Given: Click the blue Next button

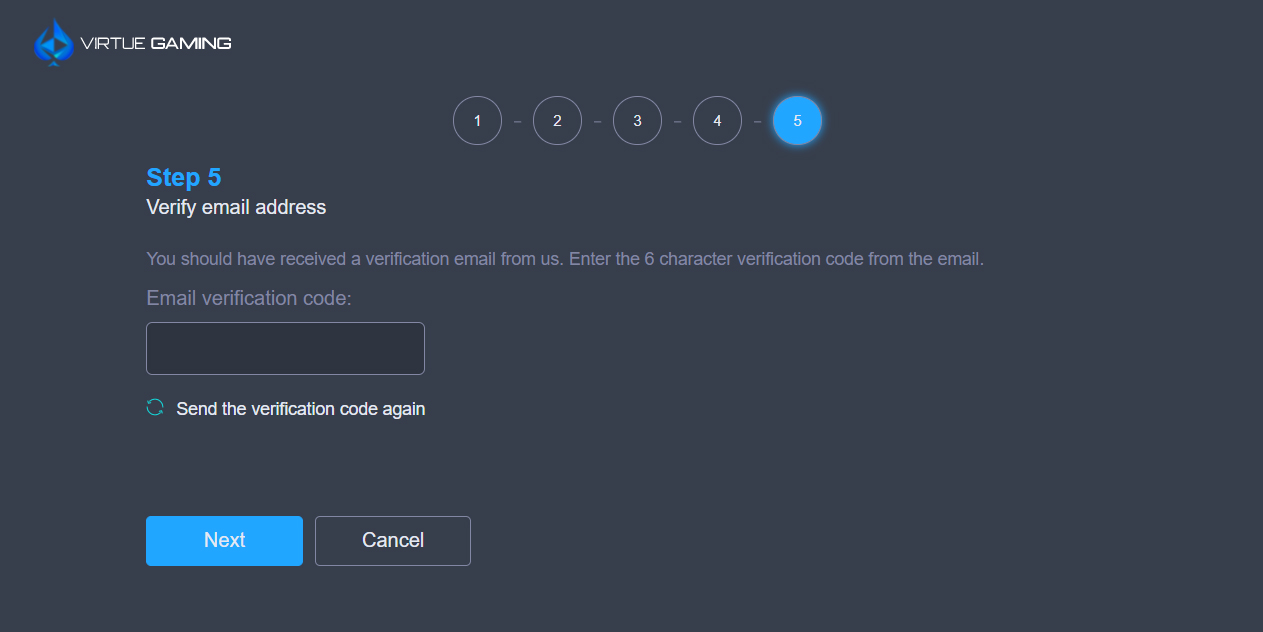Looking at the screenshot, I should click(224, 541).
